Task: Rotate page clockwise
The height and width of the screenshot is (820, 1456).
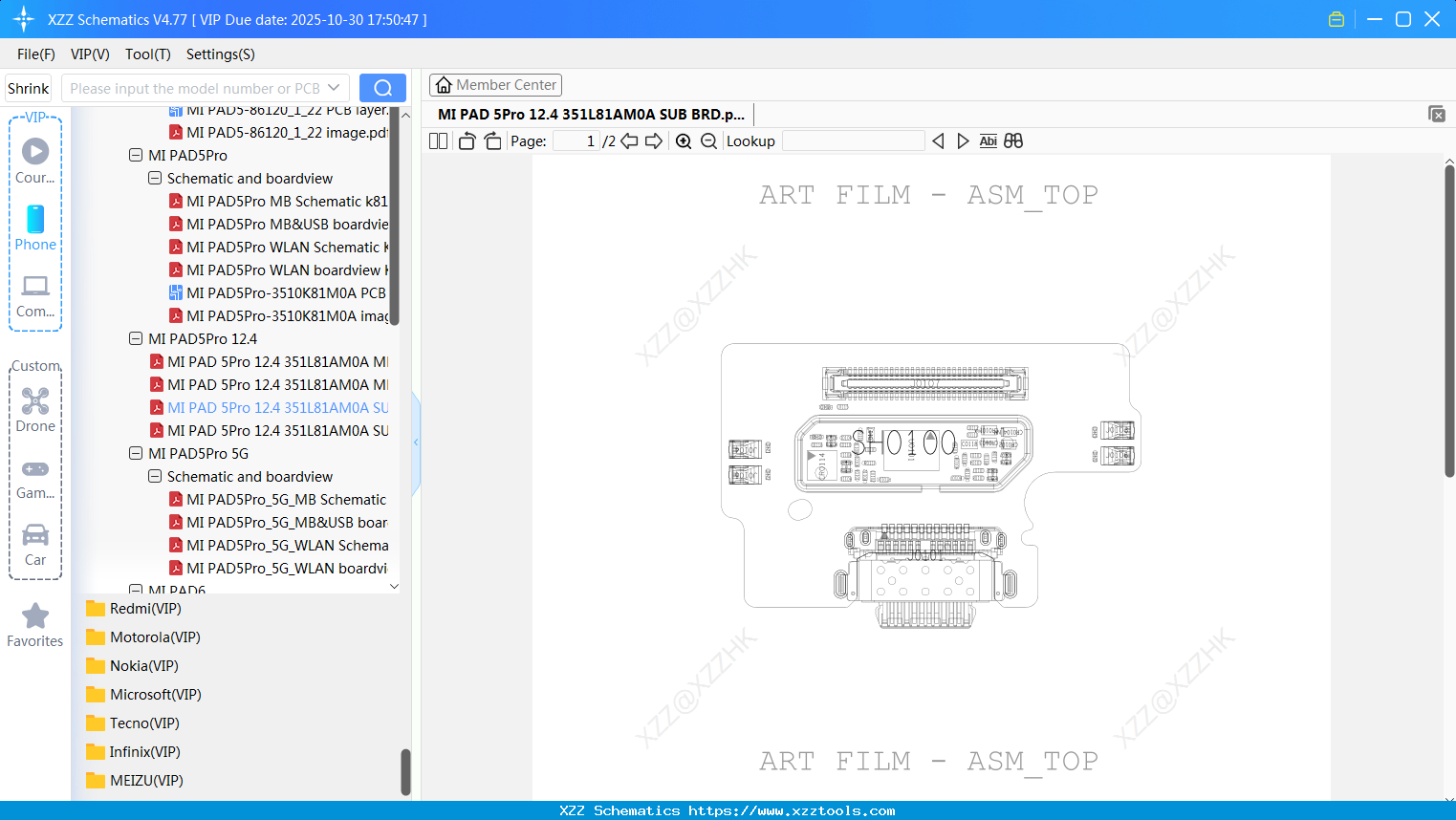Action: click(x=492, y=141)
